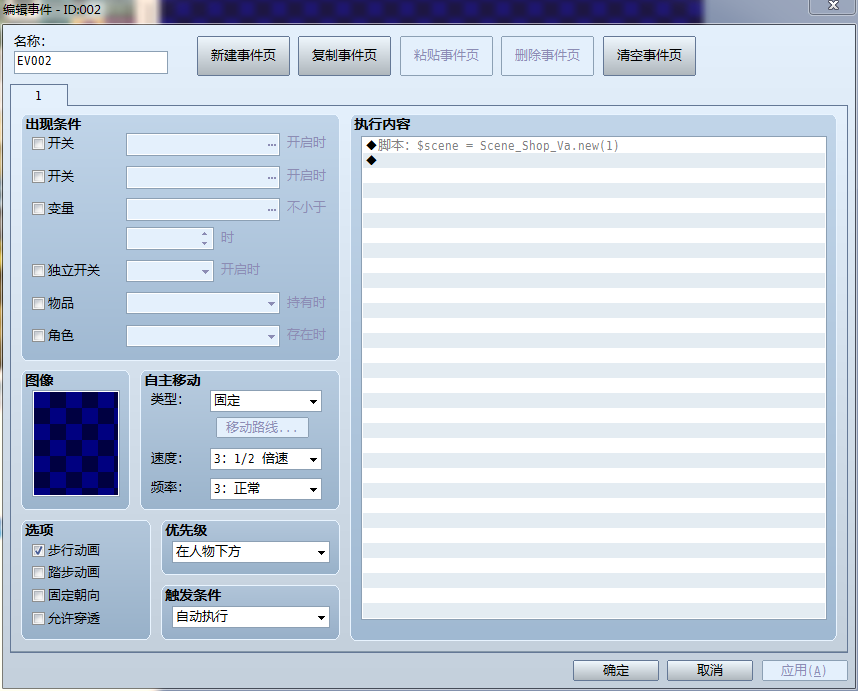
Task: Click the 名称 field containing EV002
Action: tap(91, 62)
